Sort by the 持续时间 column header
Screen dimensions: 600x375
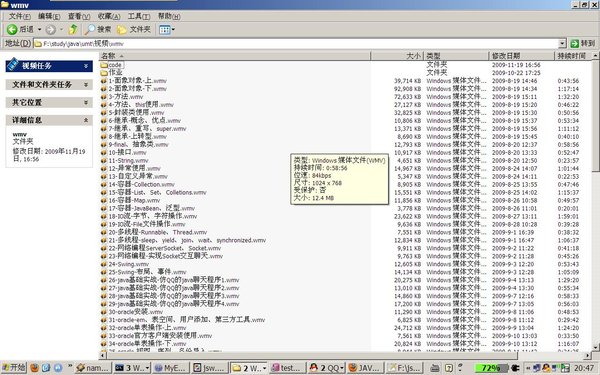point(573,56)
